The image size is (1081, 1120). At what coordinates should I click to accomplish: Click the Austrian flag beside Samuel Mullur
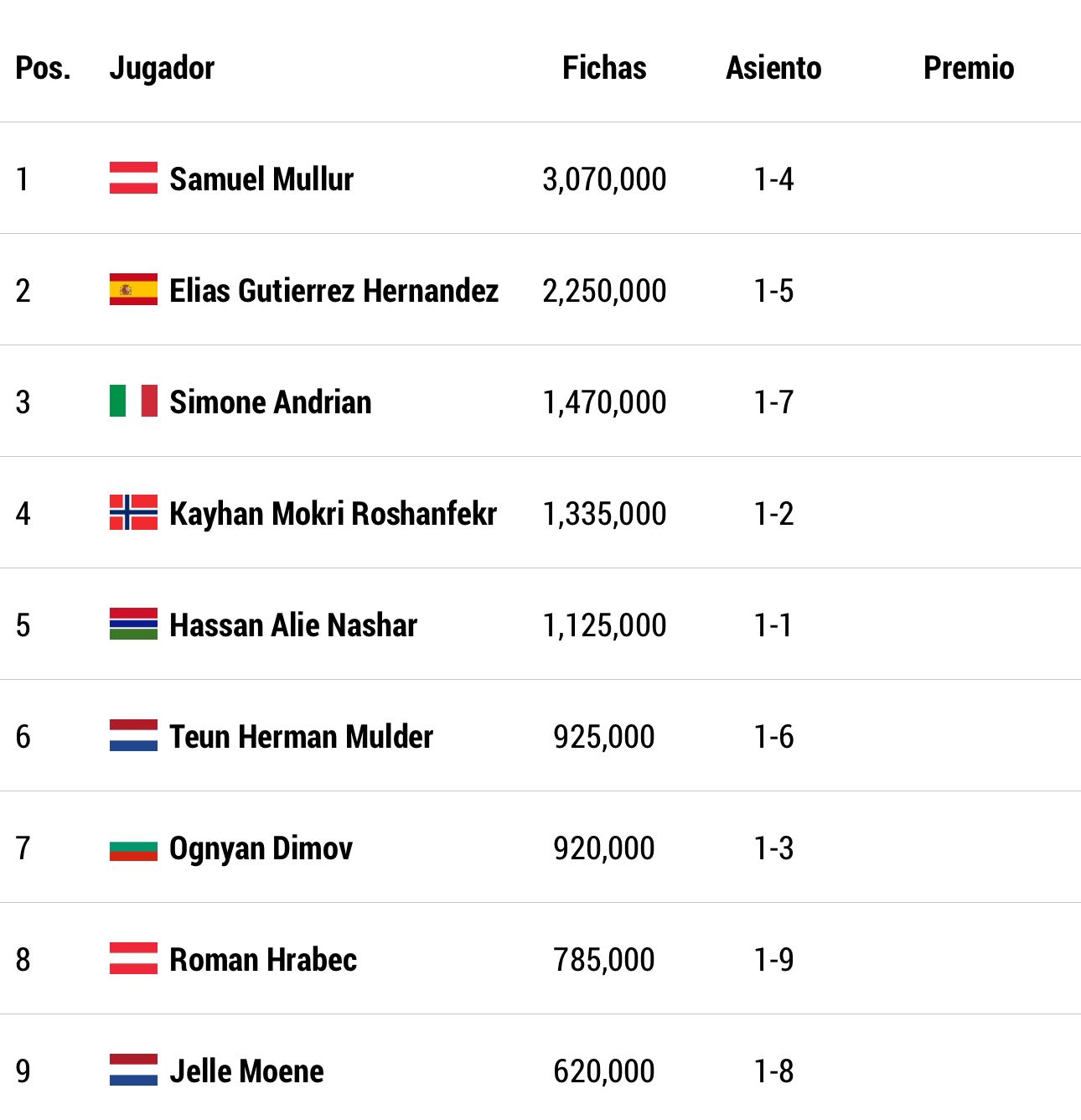click(133, 178)
